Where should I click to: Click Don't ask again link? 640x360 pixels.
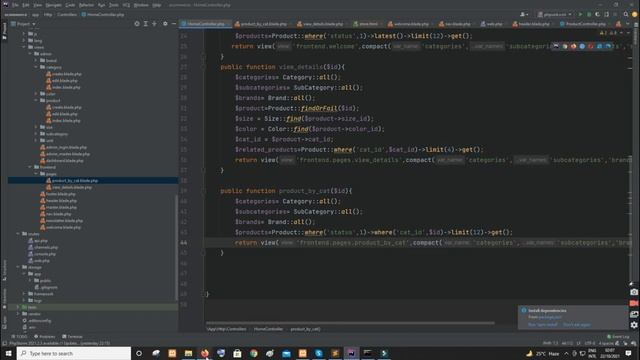pos(577,325)
